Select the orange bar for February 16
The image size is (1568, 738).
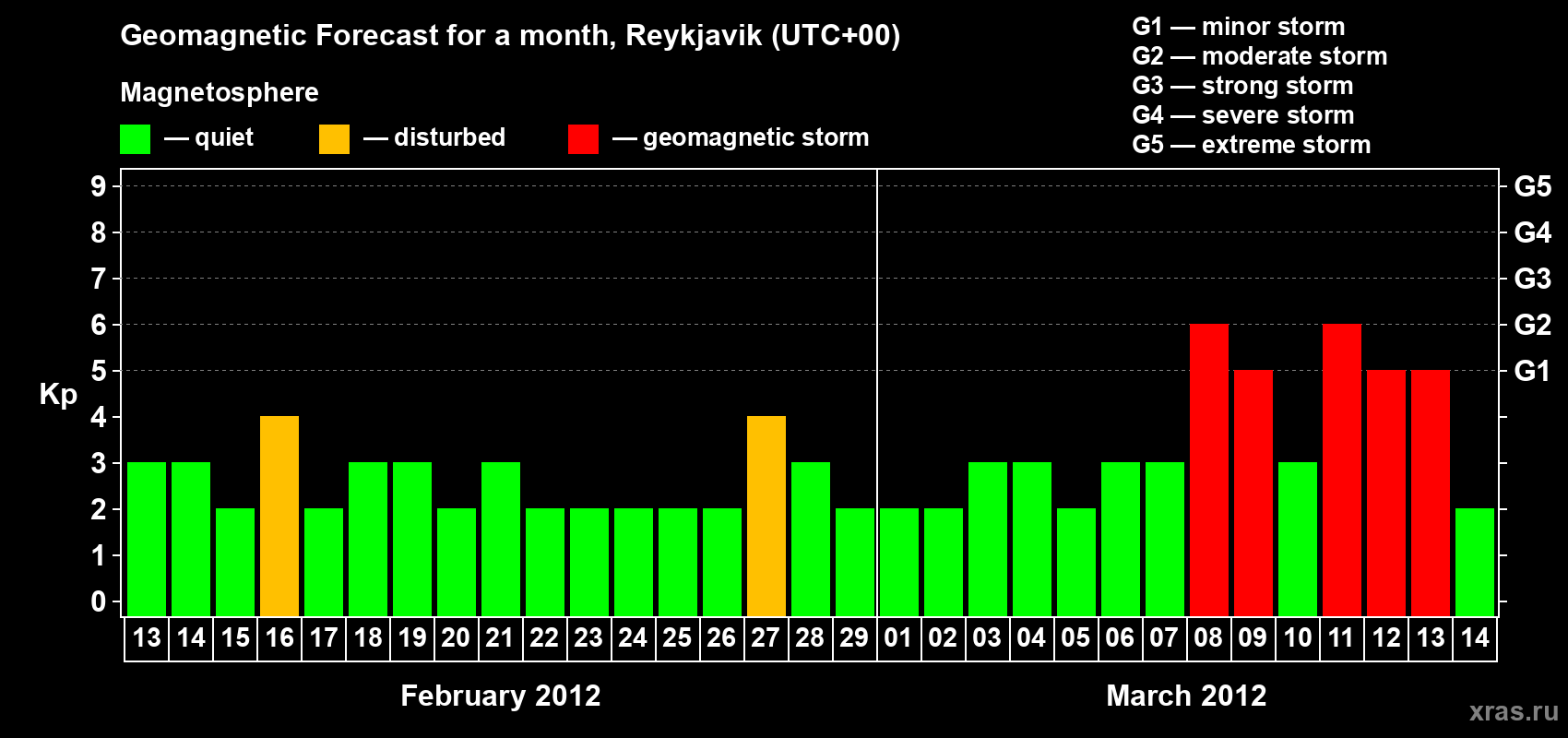click(279, 516)
